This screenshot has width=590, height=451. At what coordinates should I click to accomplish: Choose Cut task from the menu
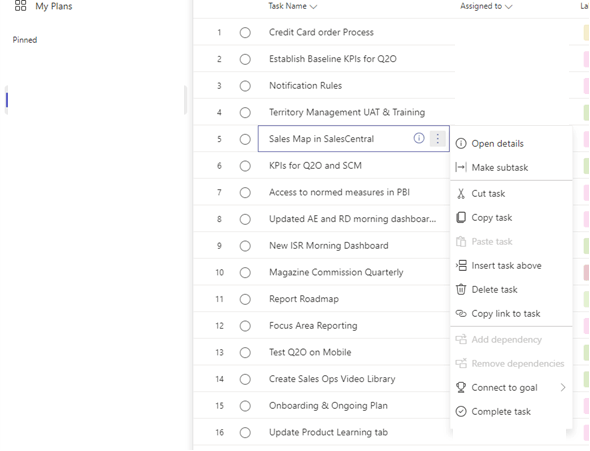(x=511, y=193)
